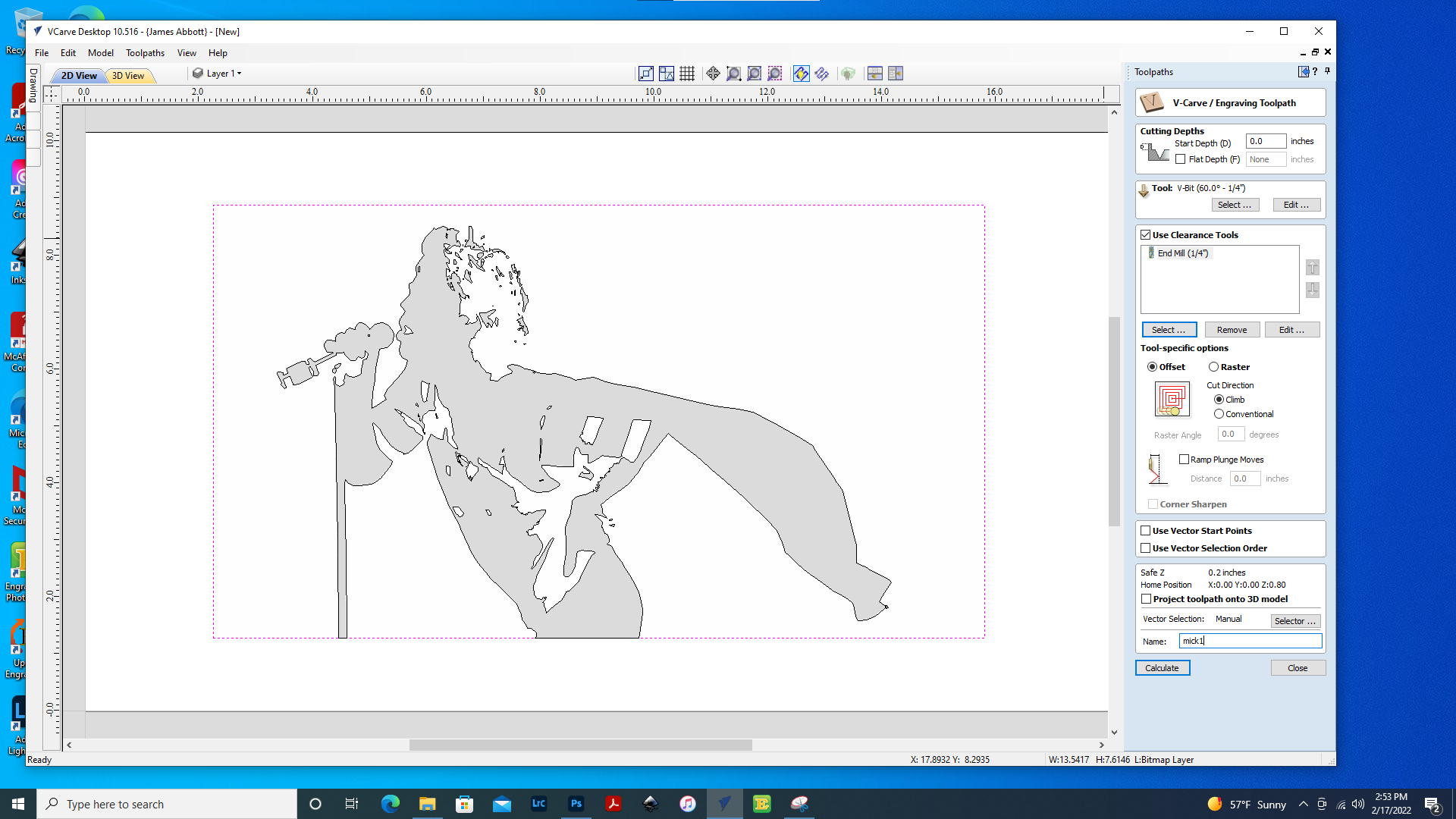The image size is (1456, 819).
Task: Select the Raster radio button
Action: point(1214,367)
